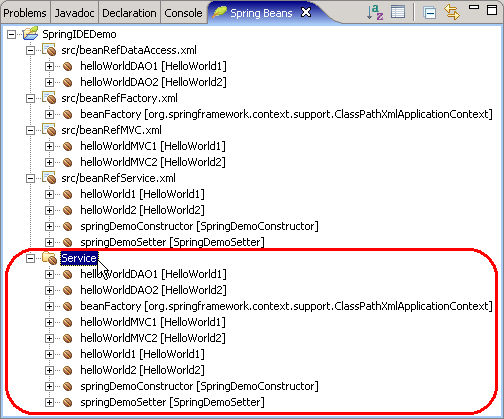504x419 pixels.
Task: Expand springDemoConstructor under beanRefService.xml
Action: [x=49, y=226]
